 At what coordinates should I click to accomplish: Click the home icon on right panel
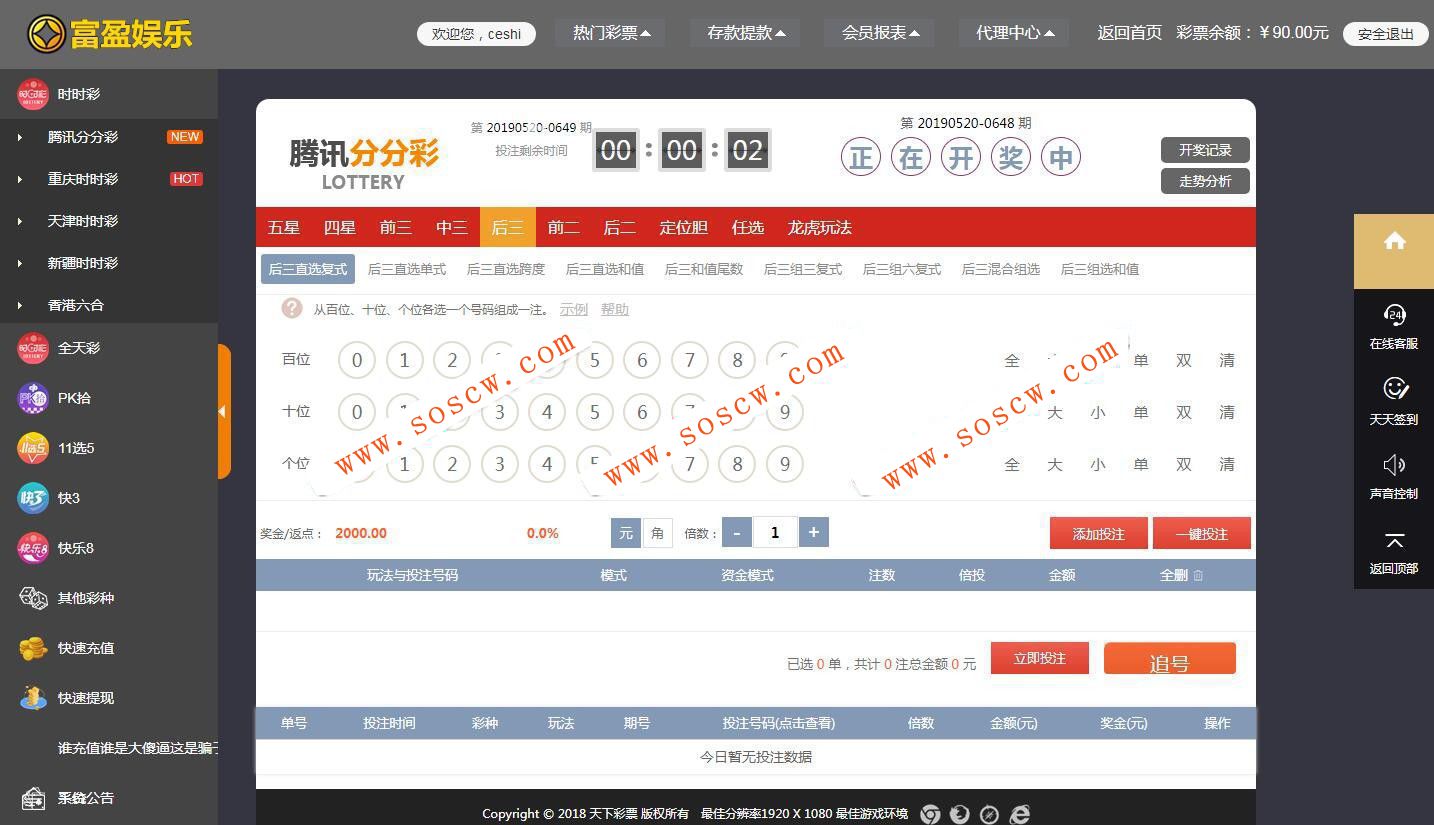tap(1394, 241)
